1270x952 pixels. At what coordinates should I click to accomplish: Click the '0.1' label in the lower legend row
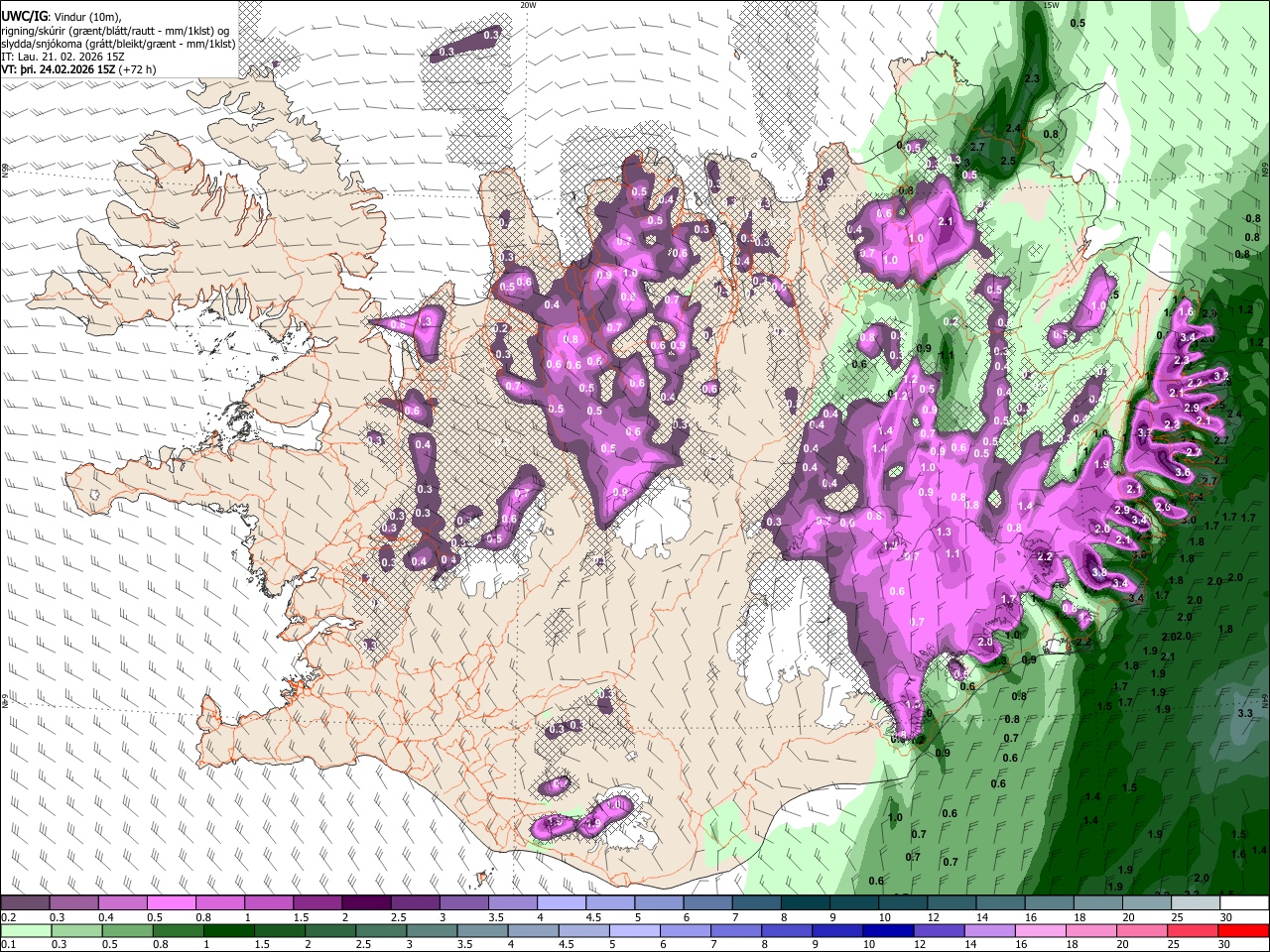point(8,944)
